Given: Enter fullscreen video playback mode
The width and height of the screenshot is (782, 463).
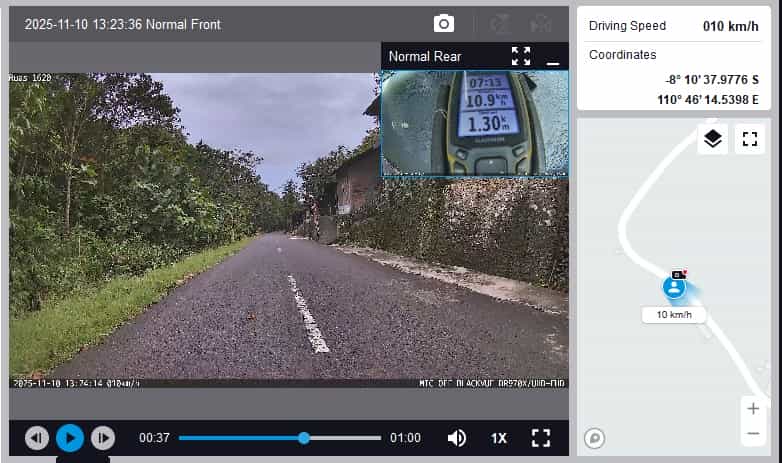Looking at the screenshot, I should pyautogui.click(x=541, y=438).
